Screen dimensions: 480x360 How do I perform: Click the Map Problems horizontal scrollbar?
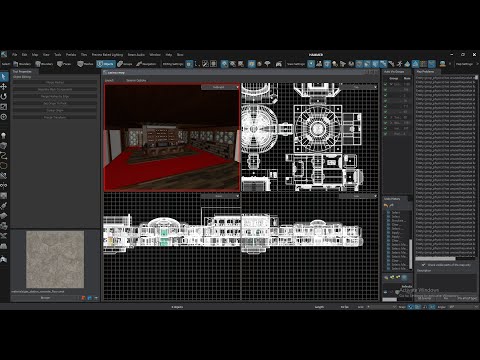[x=435, y=259]
